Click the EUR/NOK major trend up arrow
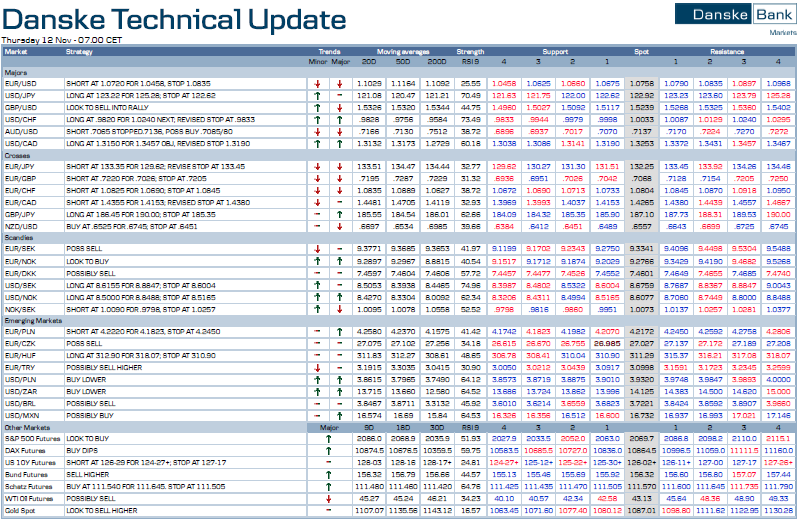 [341, 260]
